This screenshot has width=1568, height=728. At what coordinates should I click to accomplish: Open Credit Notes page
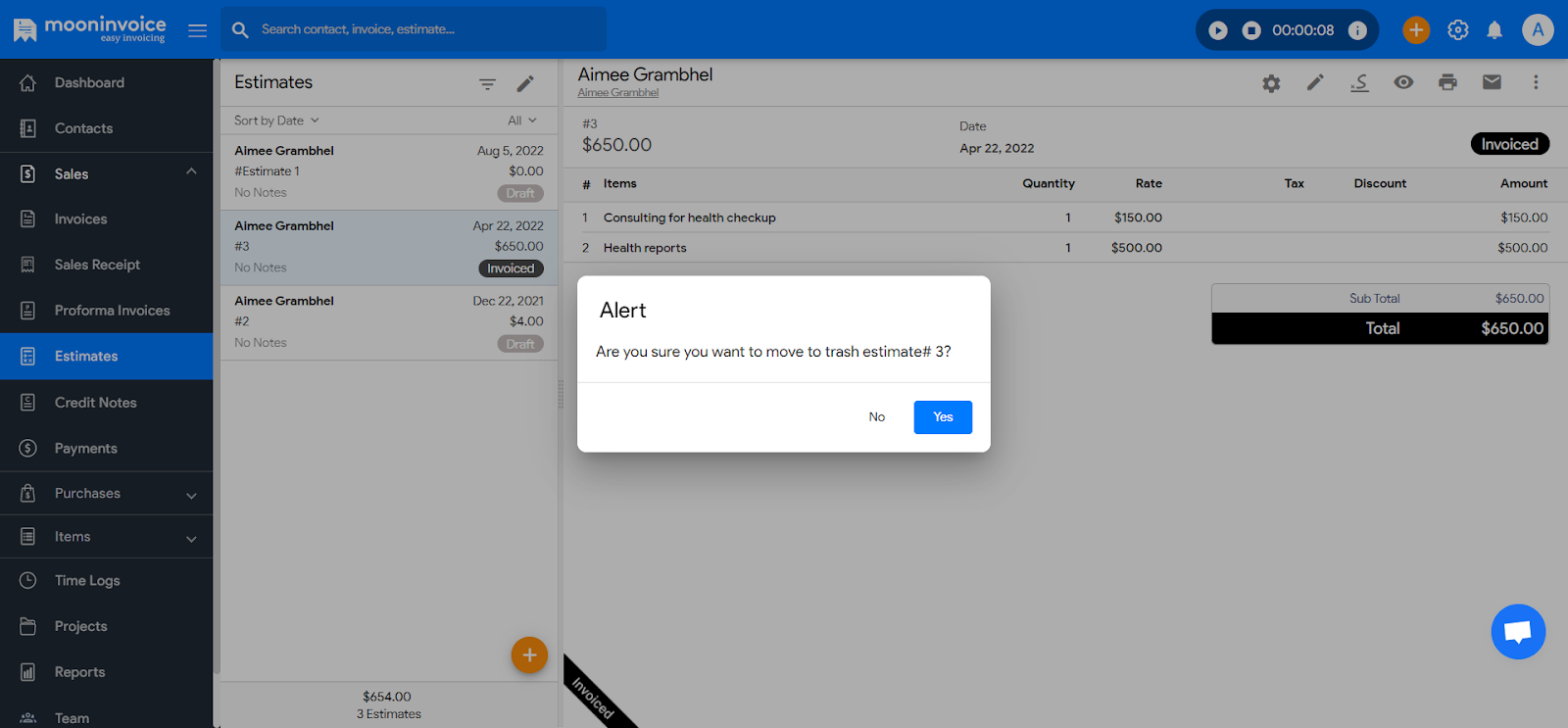point(106,403)
